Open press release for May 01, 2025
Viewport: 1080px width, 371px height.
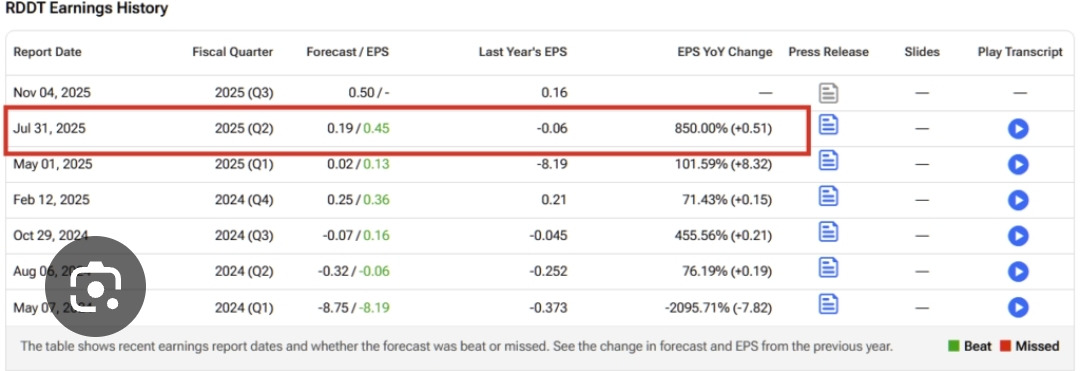829,160
